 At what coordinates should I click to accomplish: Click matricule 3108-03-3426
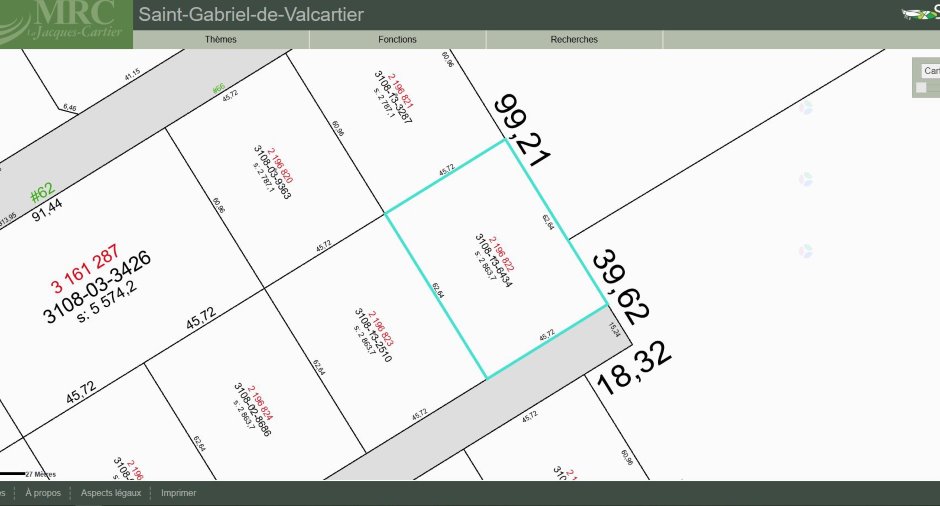(97, 287)
